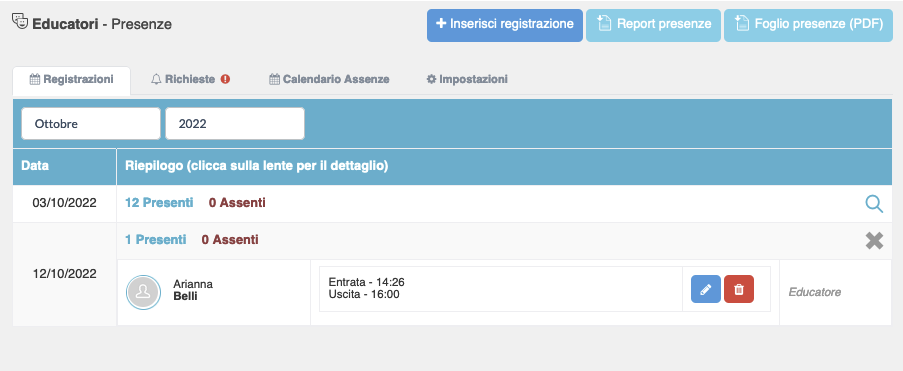This screenshot has width=903, height=371.
Task: Open details with the magnifying glass icon
Action: pyautogui.click(x=874, y=204)
